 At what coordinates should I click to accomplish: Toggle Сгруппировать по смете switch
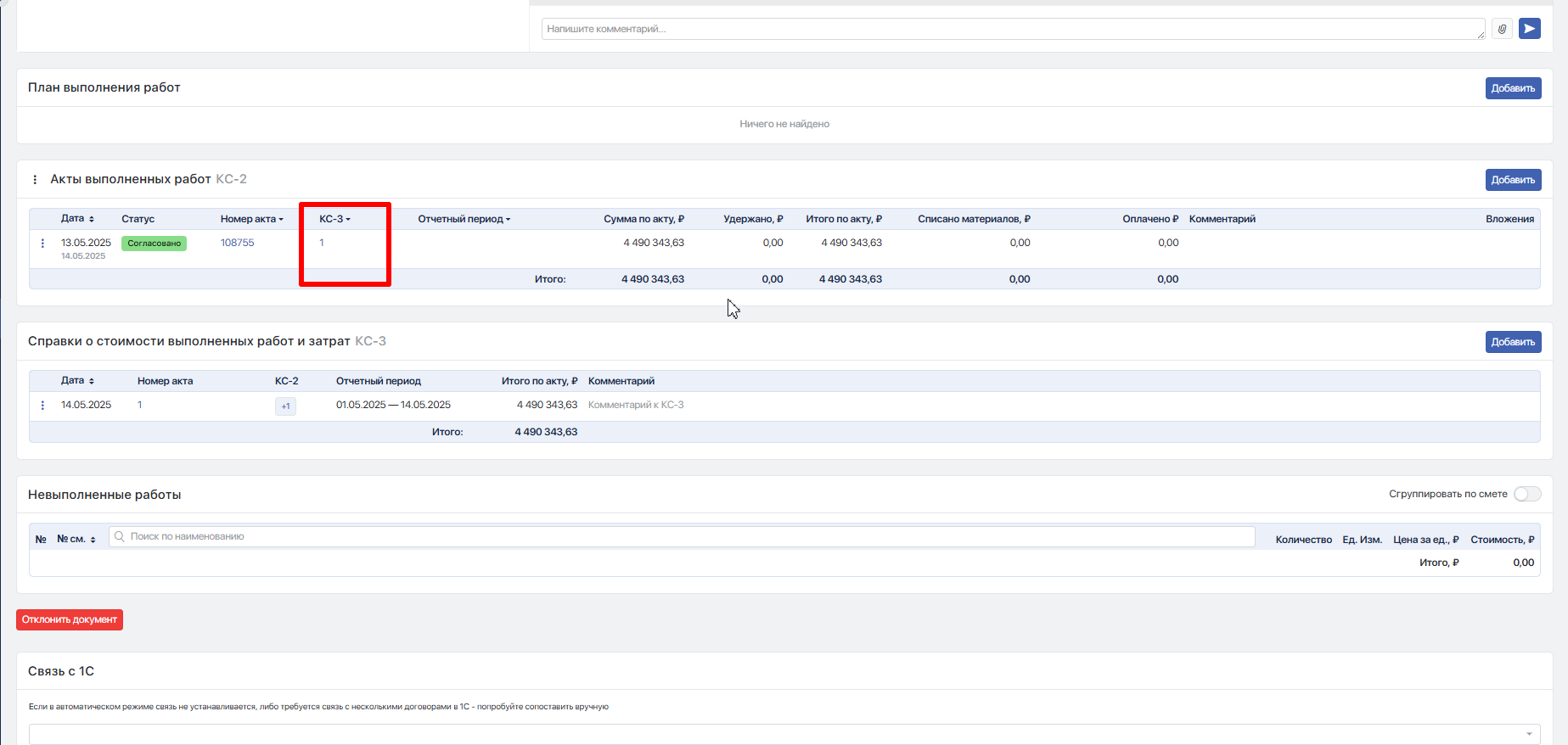pyautogui.click(x=1527, y=494)
